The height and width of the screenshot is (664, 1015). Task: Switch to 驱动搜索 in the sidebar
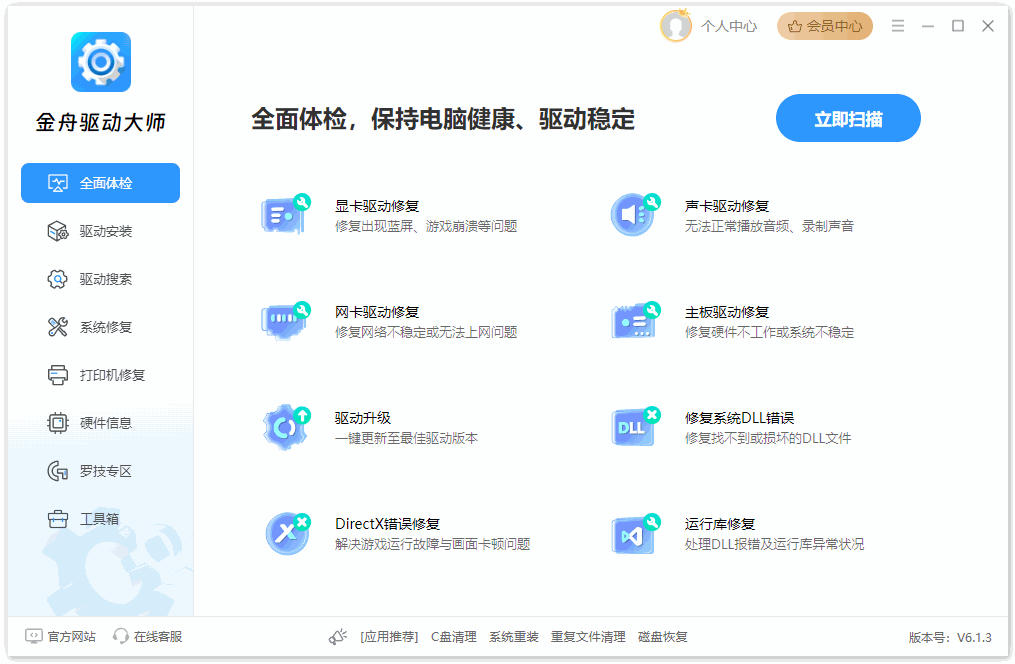[x=100, y=279]
